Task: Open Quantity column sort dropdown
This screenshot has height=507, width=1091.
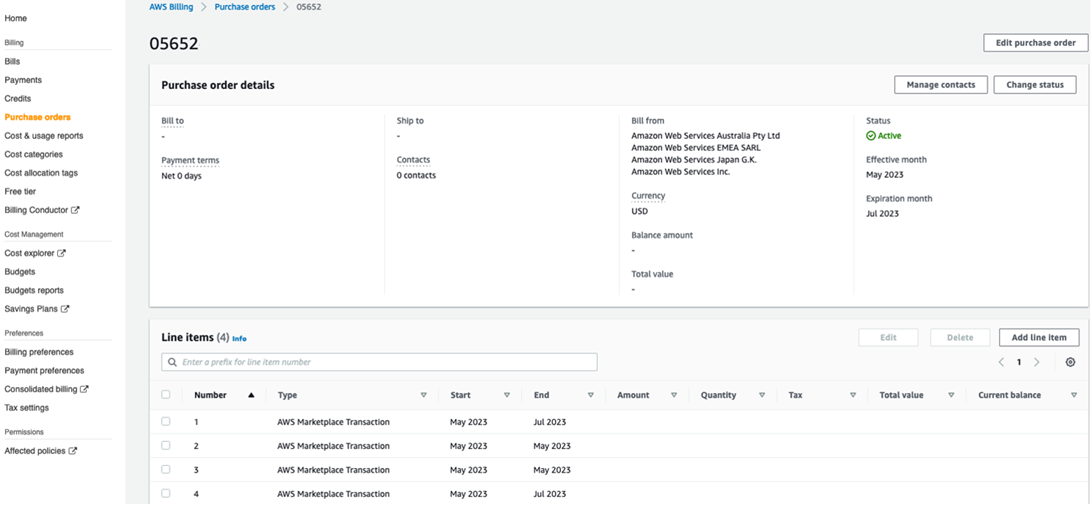Action: (x=762, y=395)
